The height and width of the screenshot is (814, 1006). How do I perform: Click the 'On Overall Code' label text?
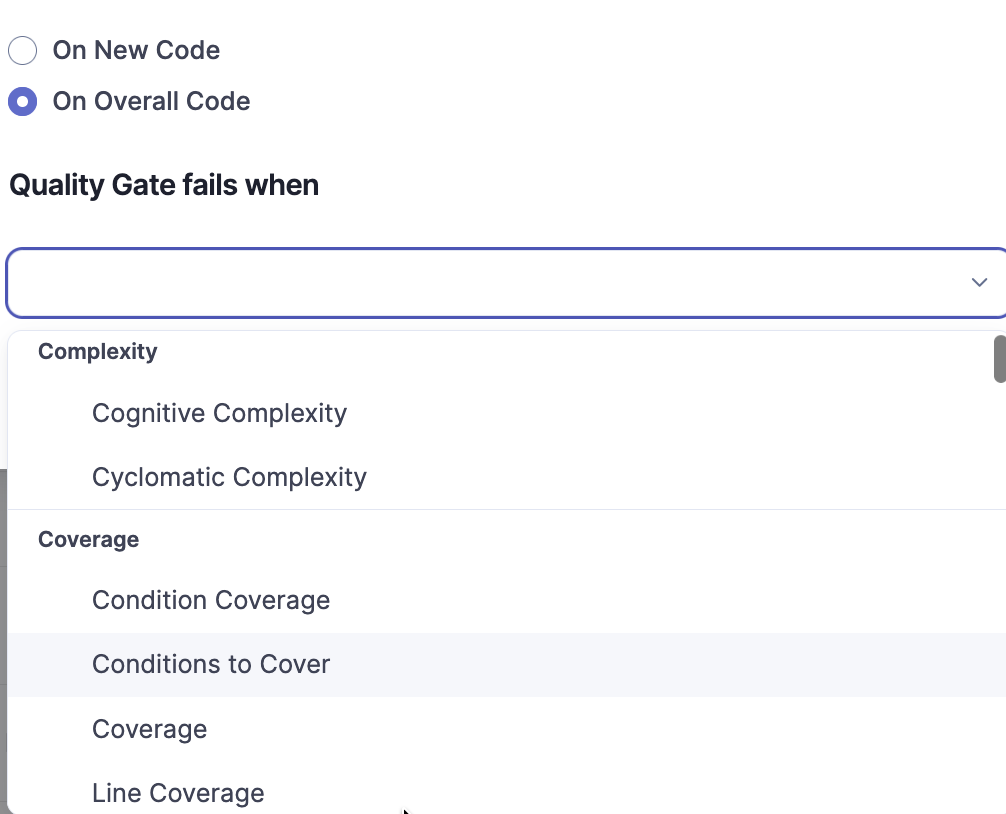pyautogui.click(x=151, y=101)
